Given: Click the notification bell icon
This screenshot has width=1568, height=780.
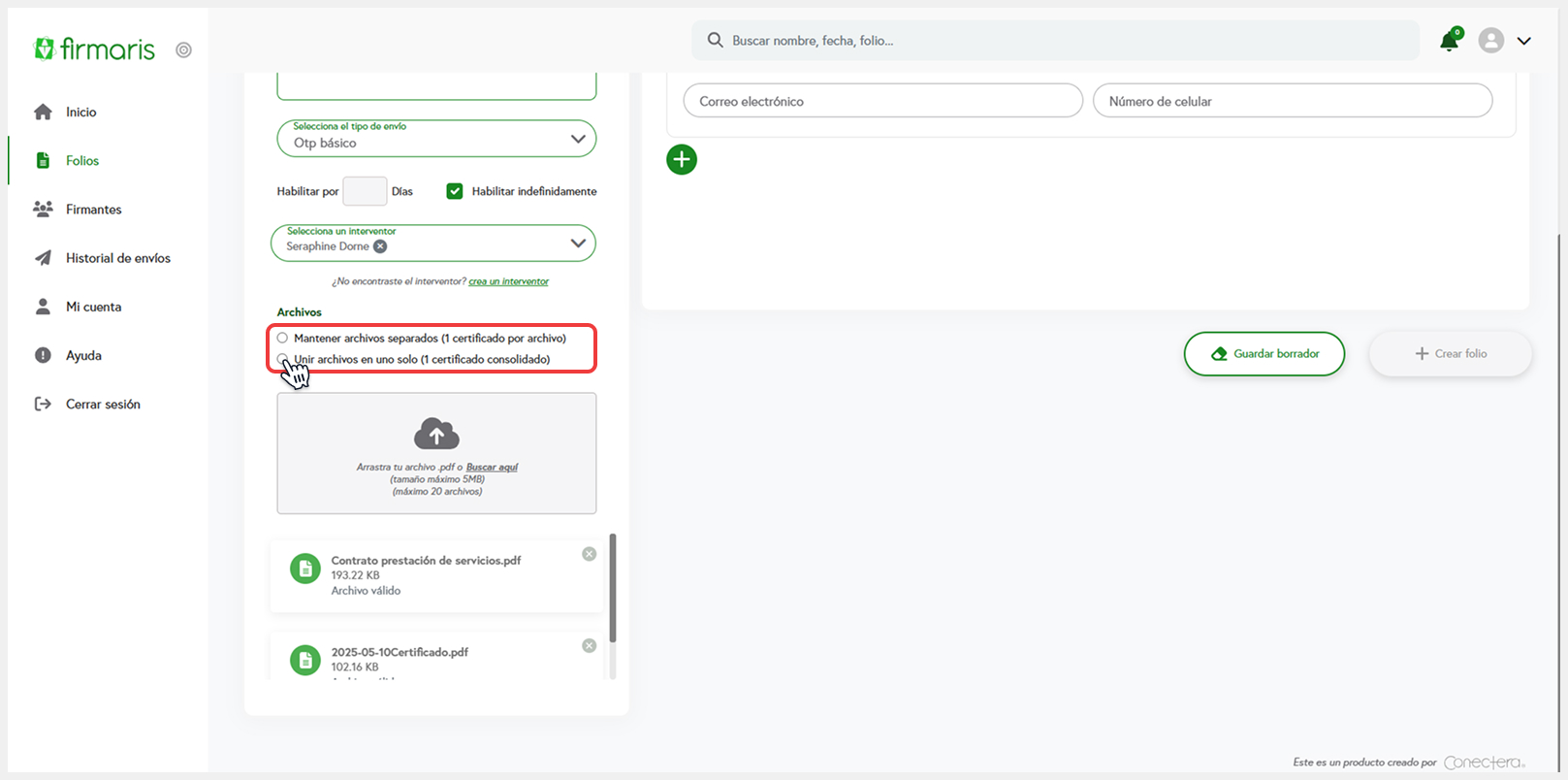Looking at the screenshot, I should click(x=1449, y=41).
